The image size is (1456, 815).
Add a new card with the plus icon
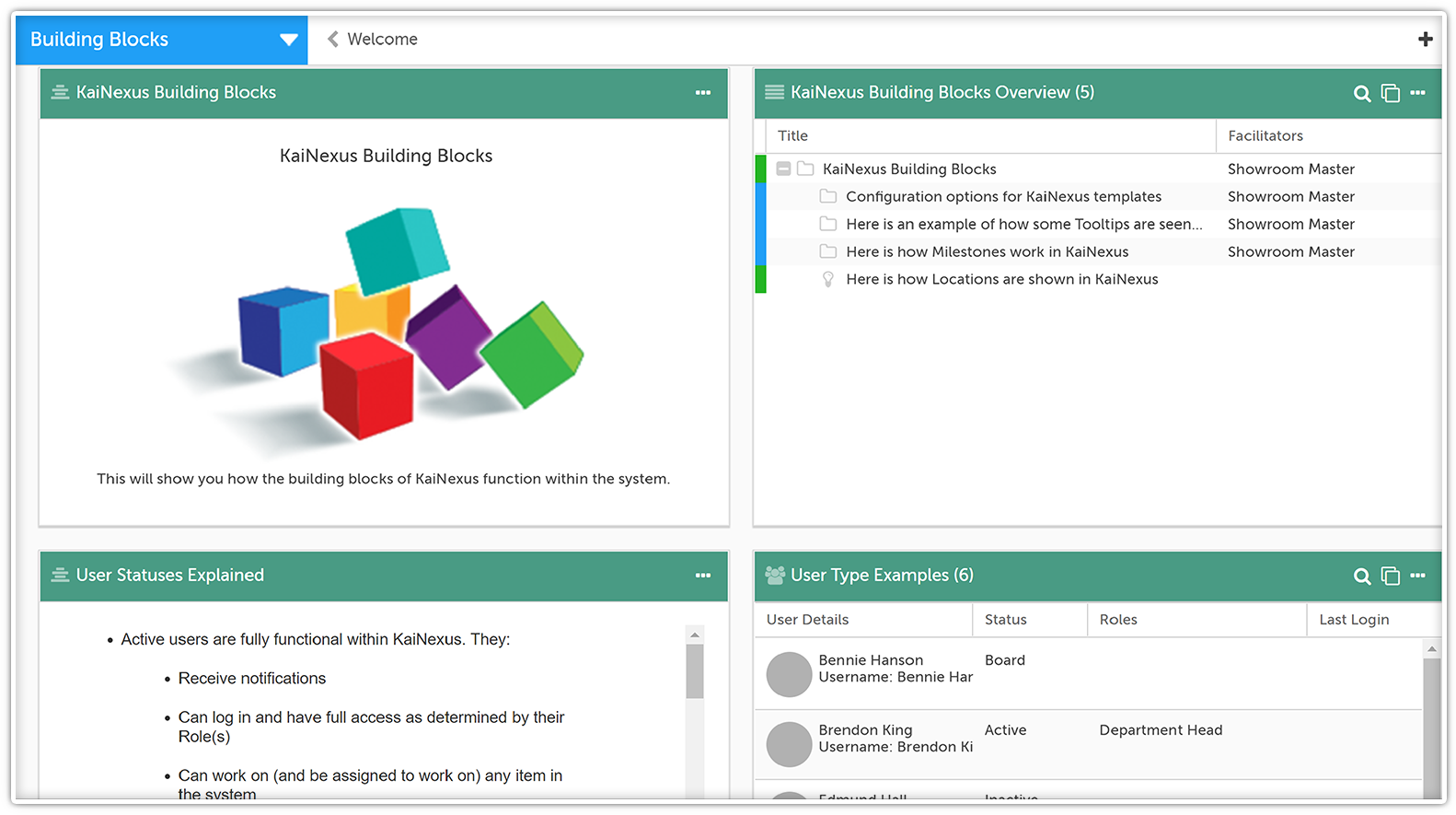pyautogui.click(x=1425, y=40)
